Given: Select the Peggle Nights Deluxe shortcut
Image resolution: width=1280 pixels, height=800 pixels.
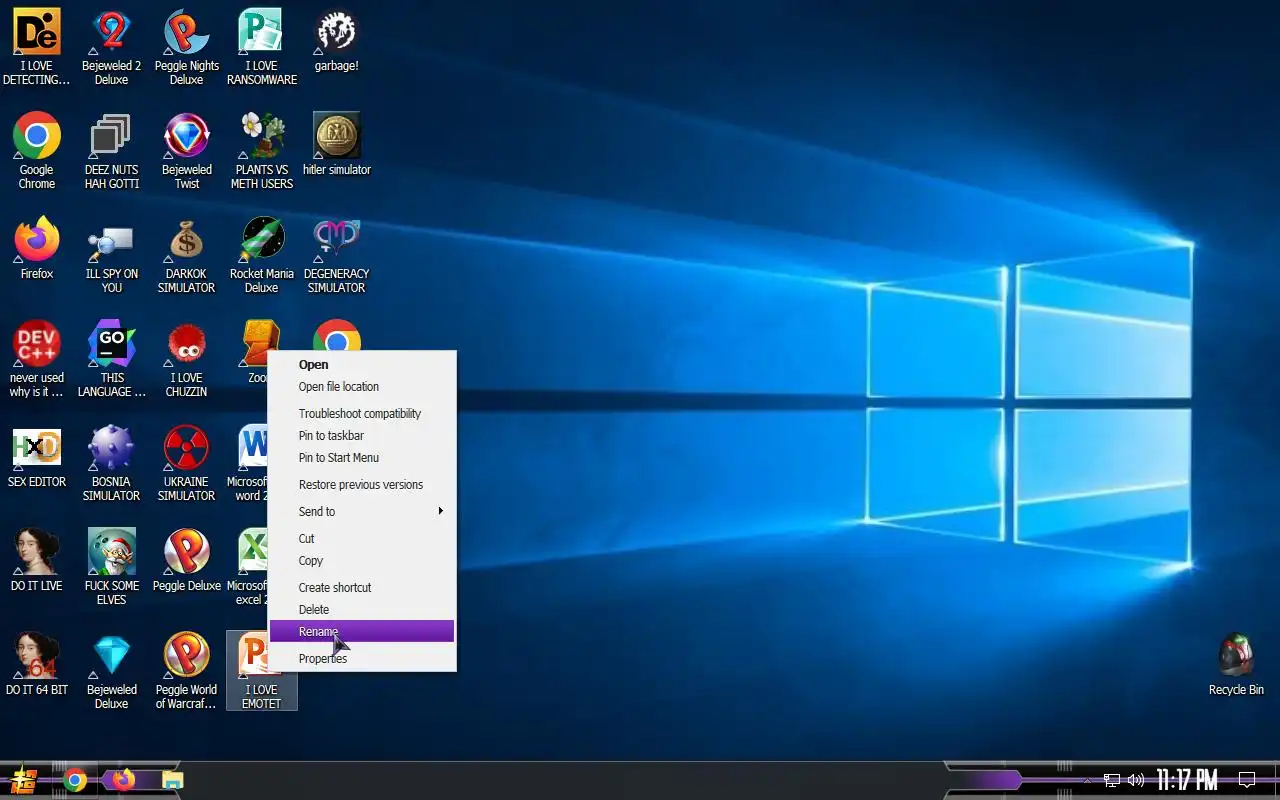Looking at the screenshot, I should (186, 46).
